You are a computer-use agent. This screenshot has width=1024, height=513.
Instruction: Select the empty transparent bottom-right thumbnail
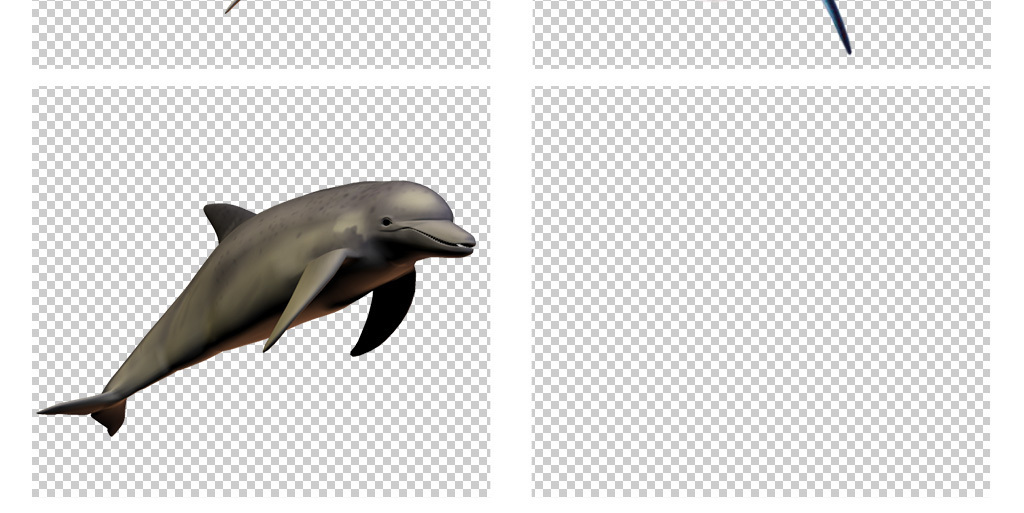761,291
